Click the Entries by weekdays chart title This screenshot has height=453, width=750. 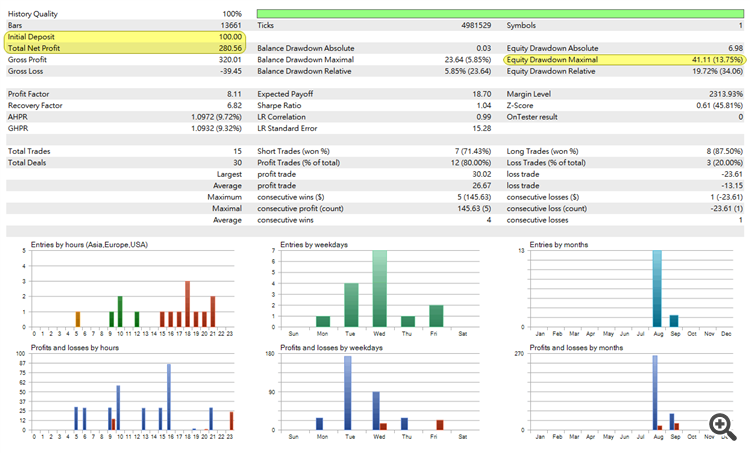314,245
